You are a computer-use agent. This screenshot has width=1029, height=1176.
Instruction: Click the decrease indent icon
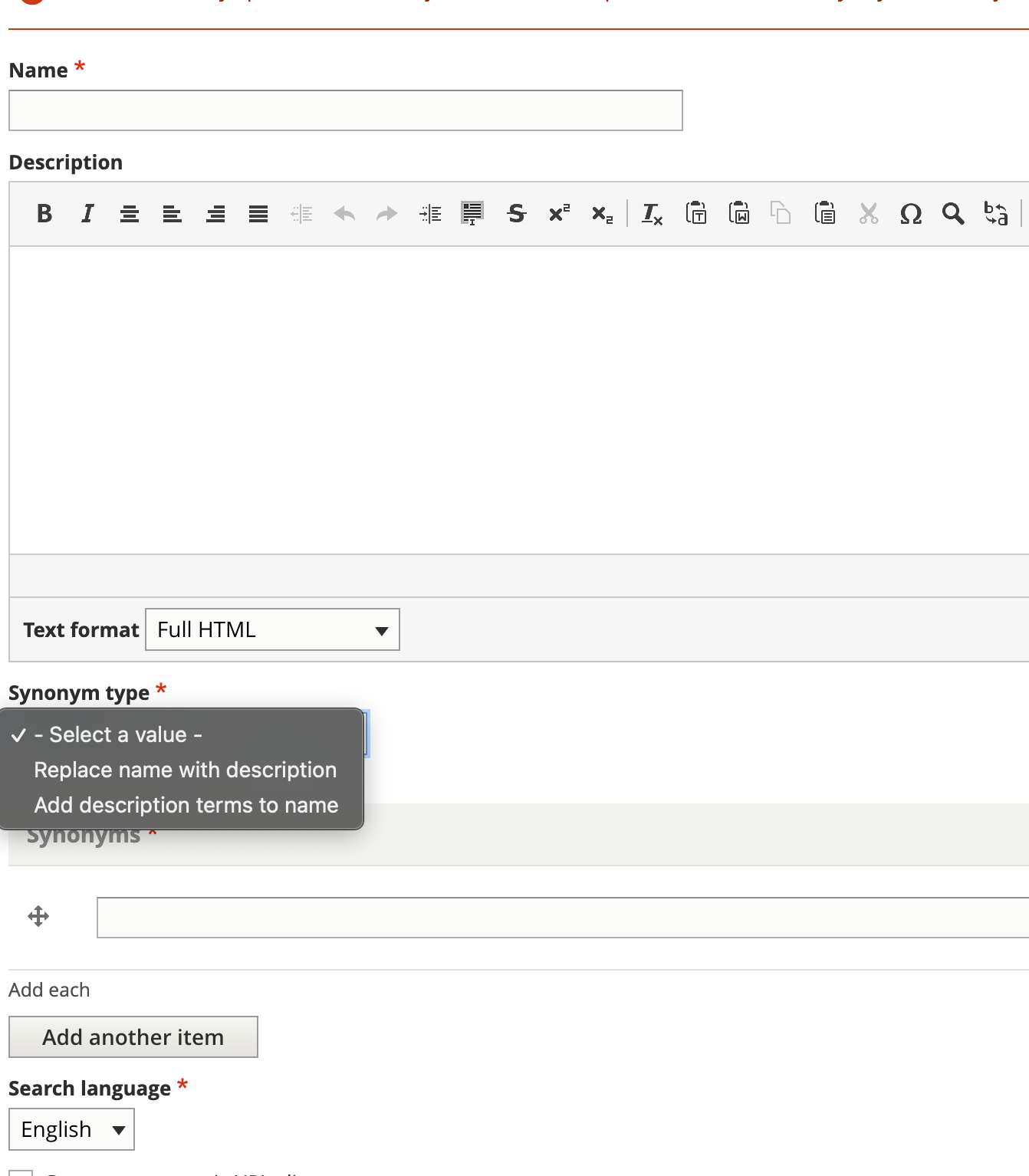click(301, 213)
